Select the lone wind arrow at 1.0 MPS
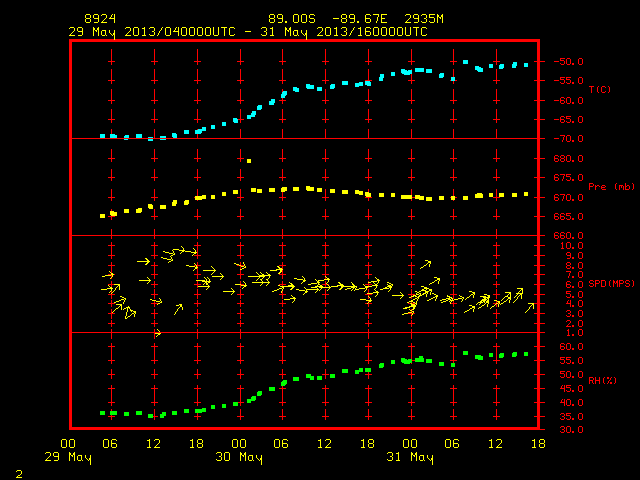The height and width of the screenshot is (480, 640). click(x=158, y=333)
